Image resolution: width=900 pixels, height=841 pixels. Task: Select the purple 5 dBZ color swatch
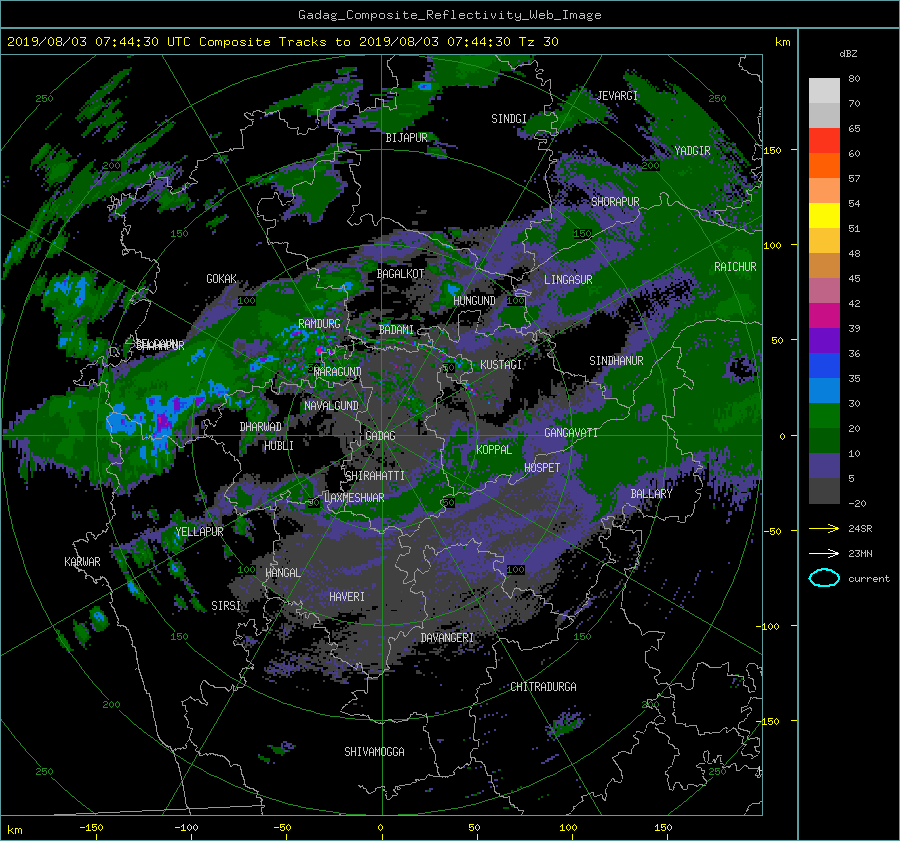point(824,466)
